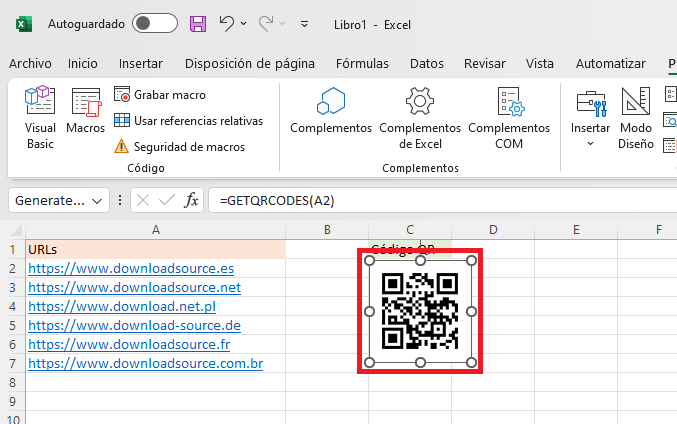Open the Complementos add-ins button
The image size is (677, 424).
[x=331, y=111]
